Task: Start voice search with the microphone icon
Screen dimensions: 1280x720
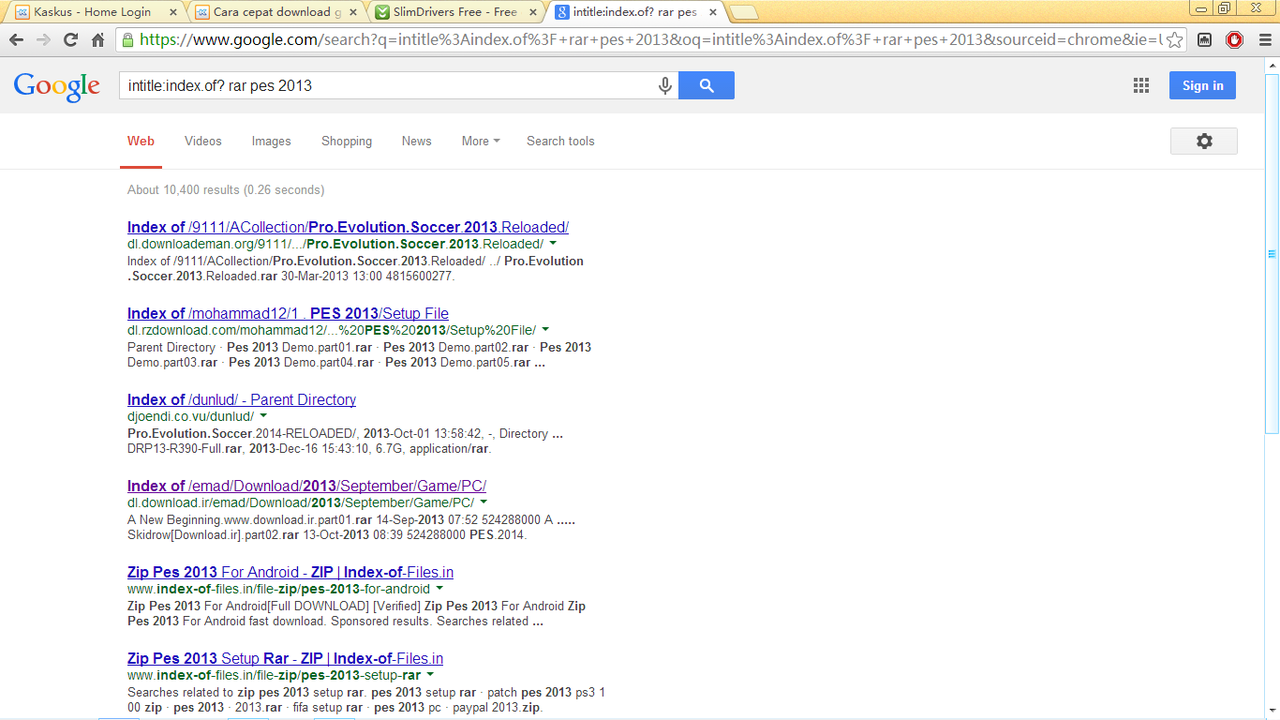Action: pos(665,86)
